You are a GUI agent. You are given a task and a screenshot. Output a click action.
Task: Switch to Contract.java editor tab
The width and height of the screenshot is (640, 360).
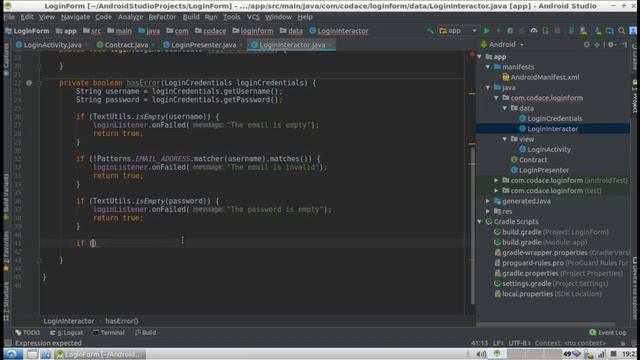pyautogui.click(x=126, y=45)
